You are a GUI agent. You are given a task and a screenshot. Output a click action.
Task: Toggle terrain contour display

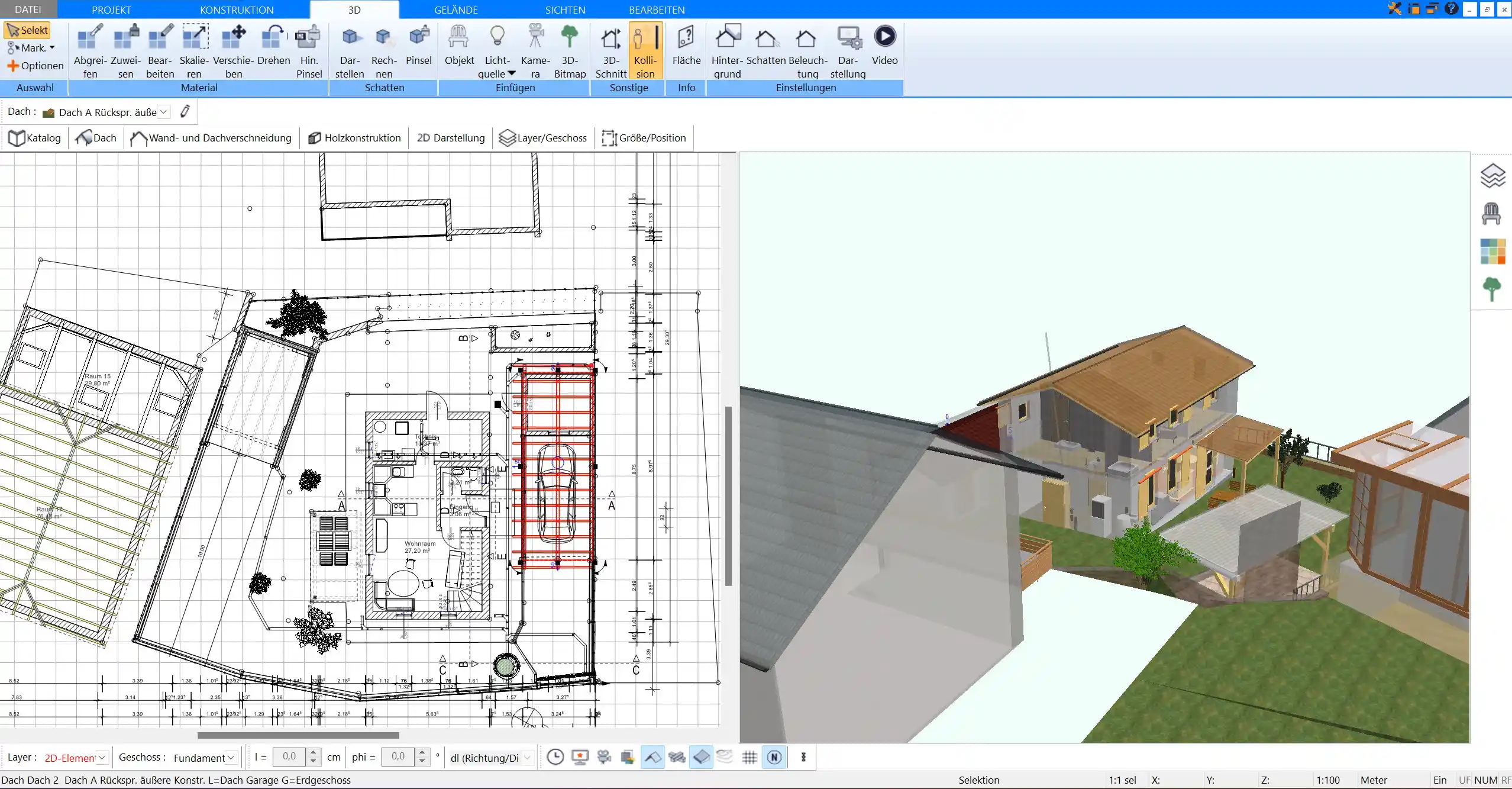click(x=725, y=757)
